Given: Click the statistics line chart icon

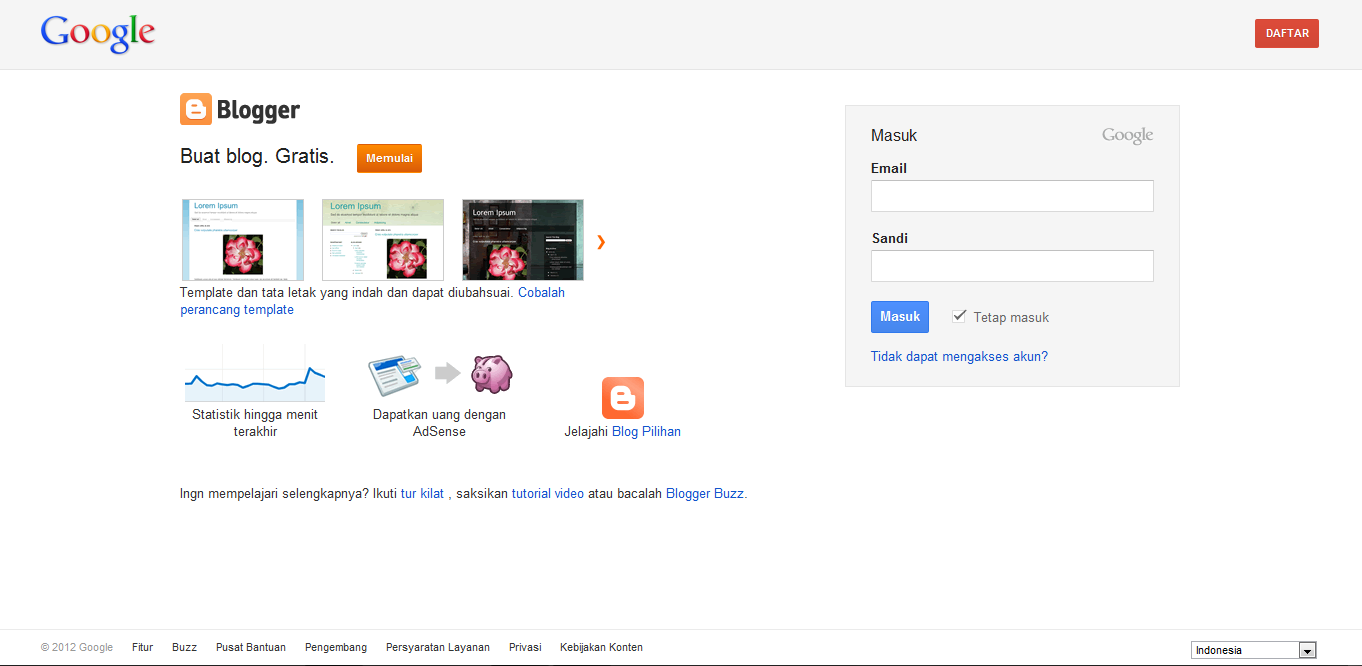Looking at the screenshot, I should pos(255,373).
